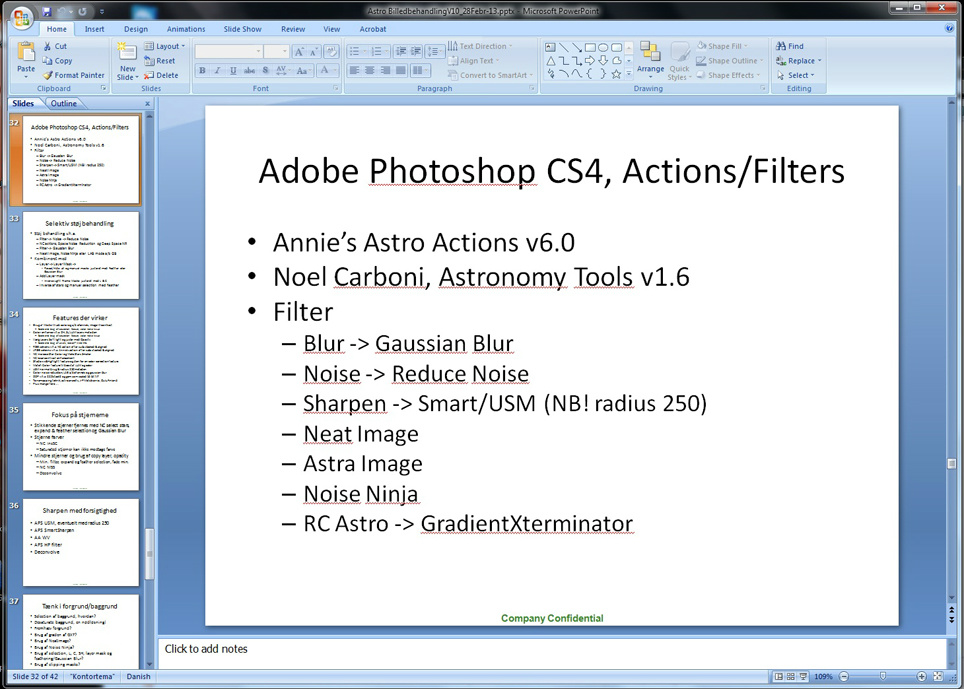
Task: Activate the Format Painter
Action: [73, 75]
